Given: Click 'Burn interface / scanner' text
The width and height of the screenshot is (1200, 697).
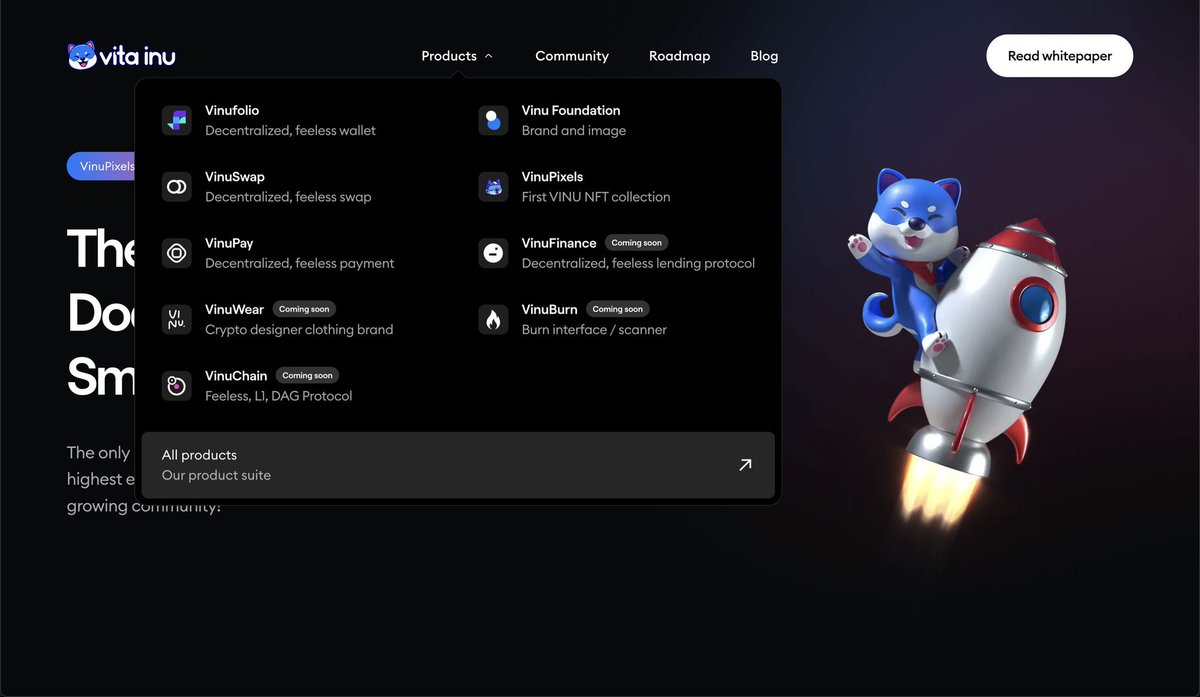Looking at the screenshot, I should pyautogui.click(x=594, y=329).
